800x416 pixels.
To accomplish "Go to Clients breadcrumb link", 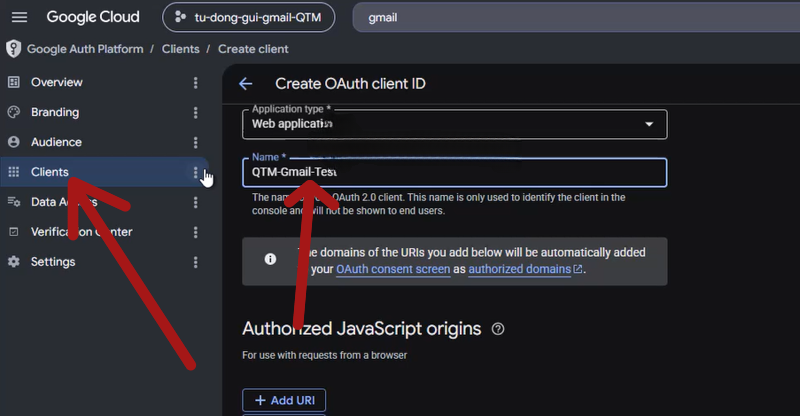I will tap(181, 49).
